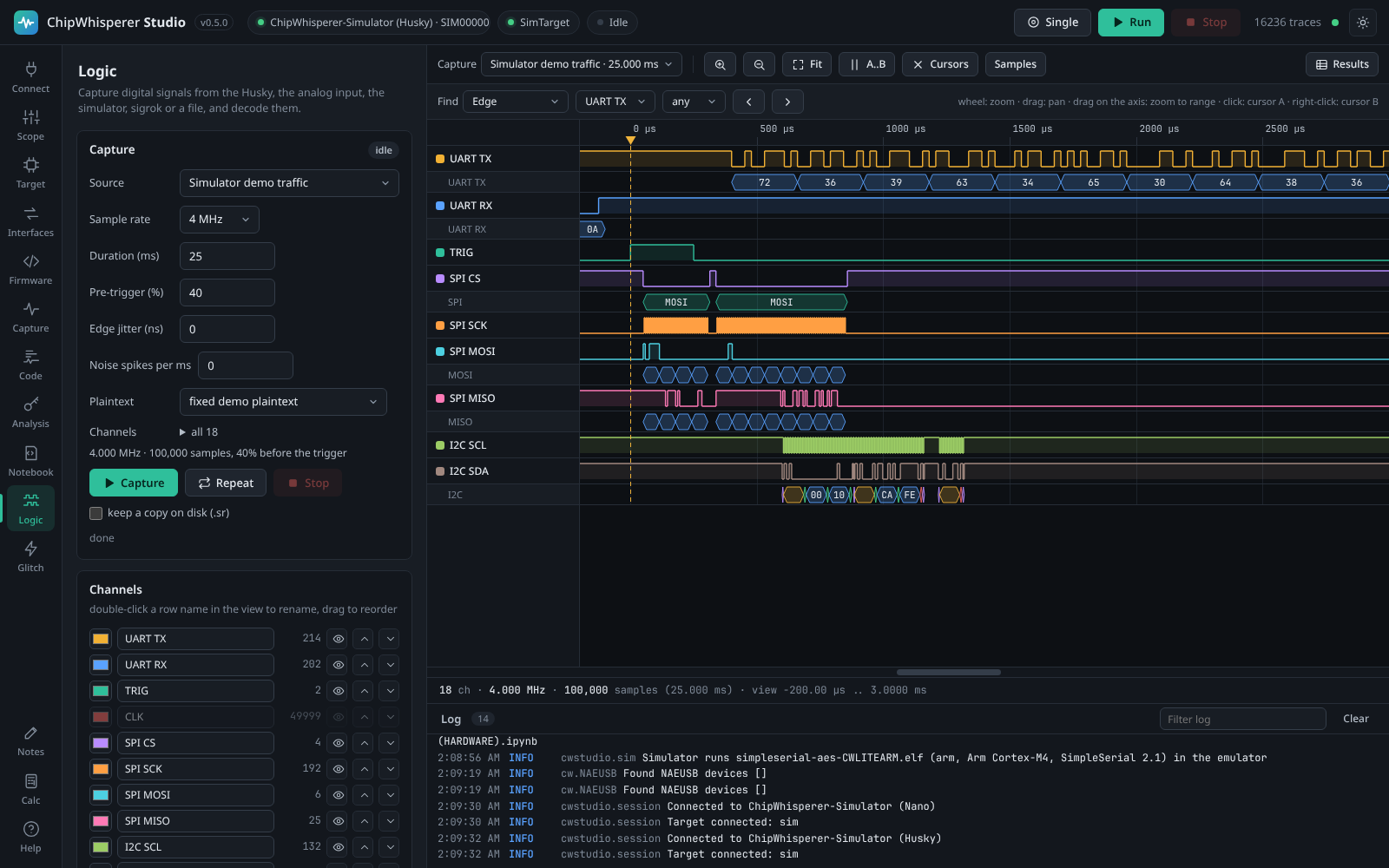The width and height of the screenshot is (1389, 868).
Task: Jump to next edge with right arrow
Action: coord(787,102)
